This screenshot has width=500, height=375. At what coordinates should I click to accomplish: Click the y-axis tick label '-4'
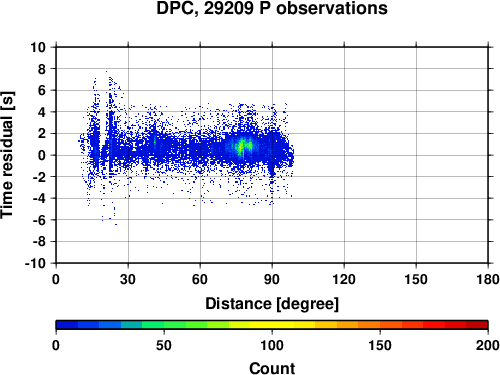pyautogui.click(x=39, y=198)
